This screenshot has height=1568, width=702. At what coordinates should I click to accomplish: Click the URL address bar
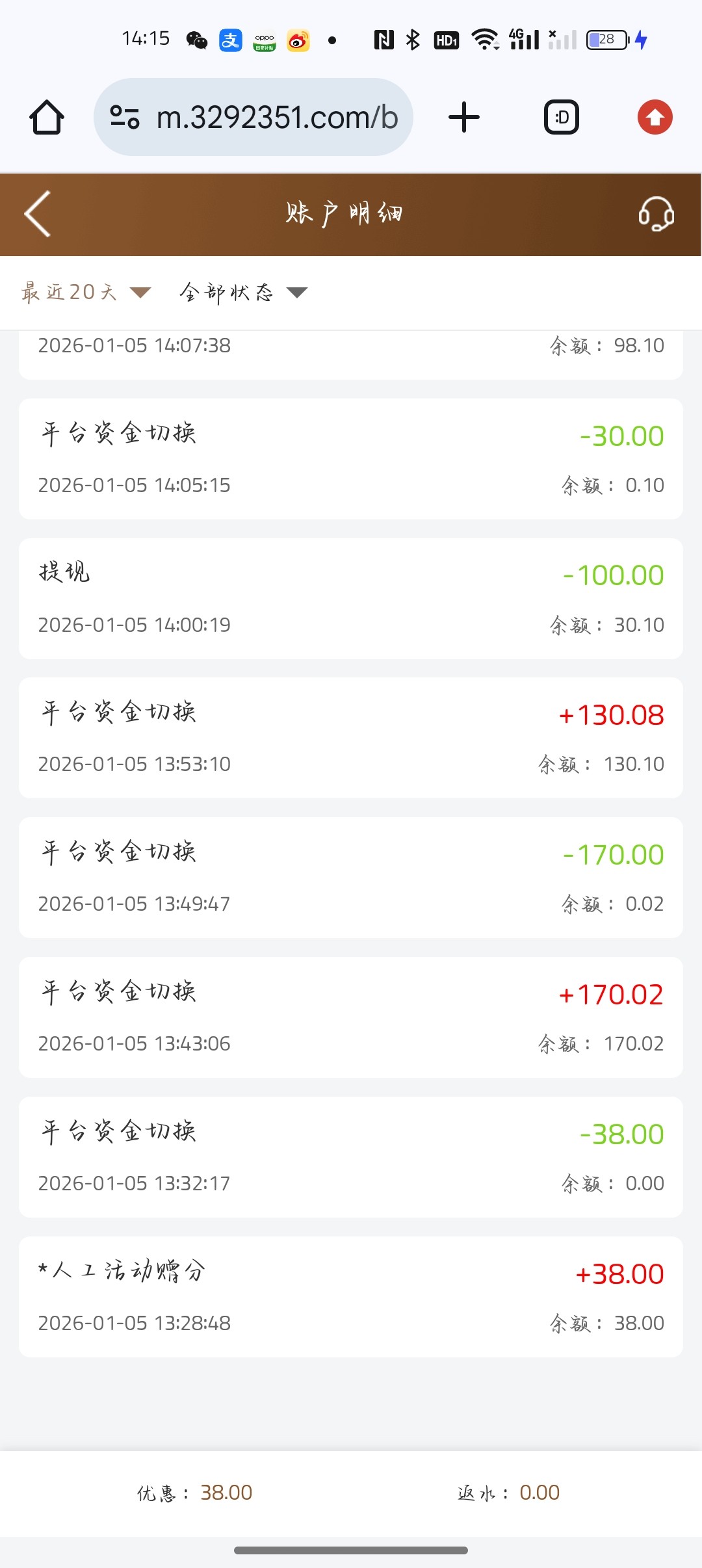pos(276,118)
